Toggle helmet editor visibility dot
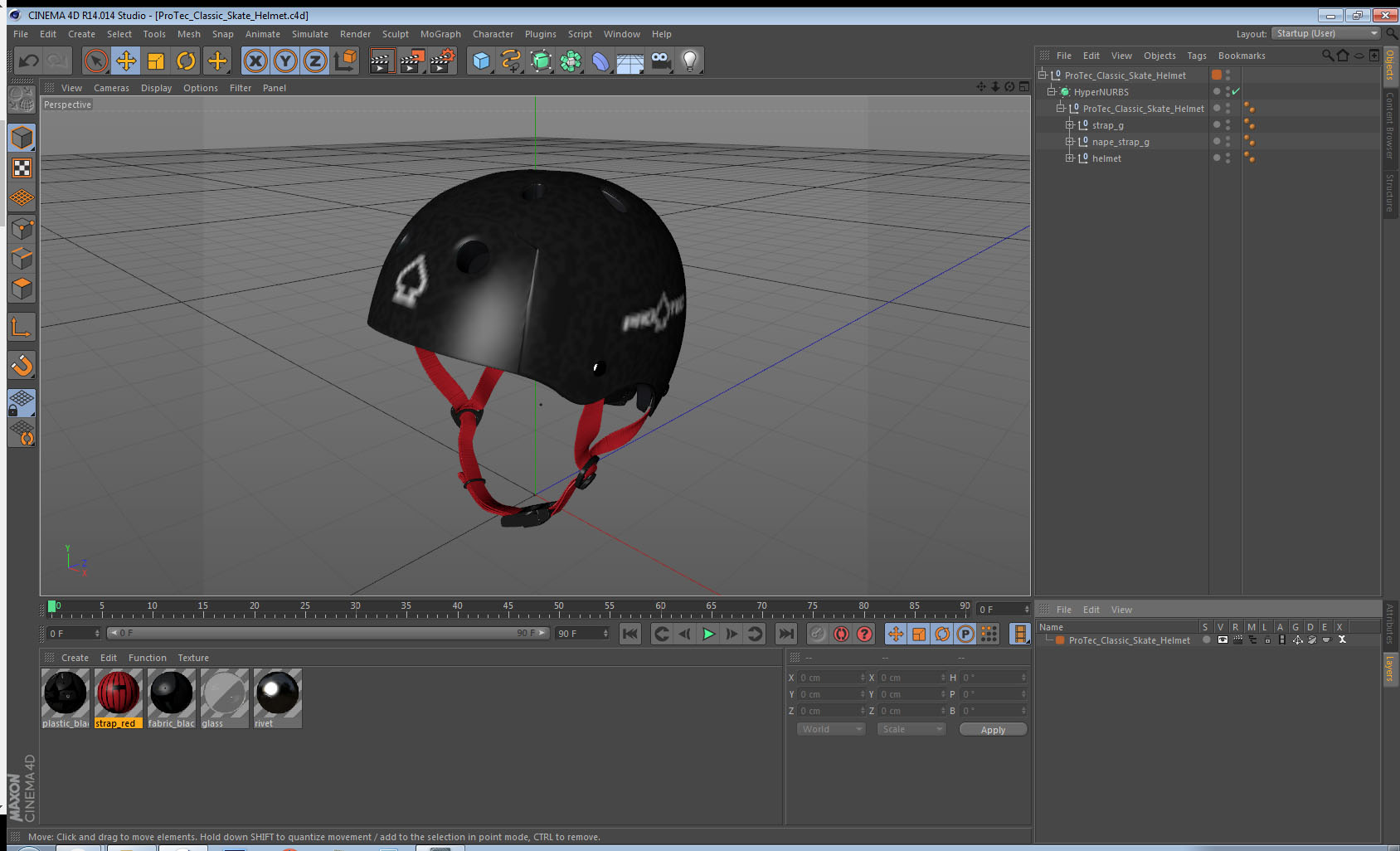 [1228, 155]
